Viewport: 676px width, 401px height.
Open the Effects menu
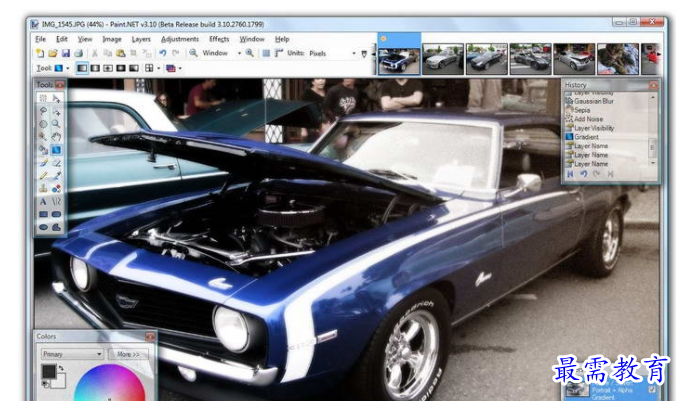(219, 39)
